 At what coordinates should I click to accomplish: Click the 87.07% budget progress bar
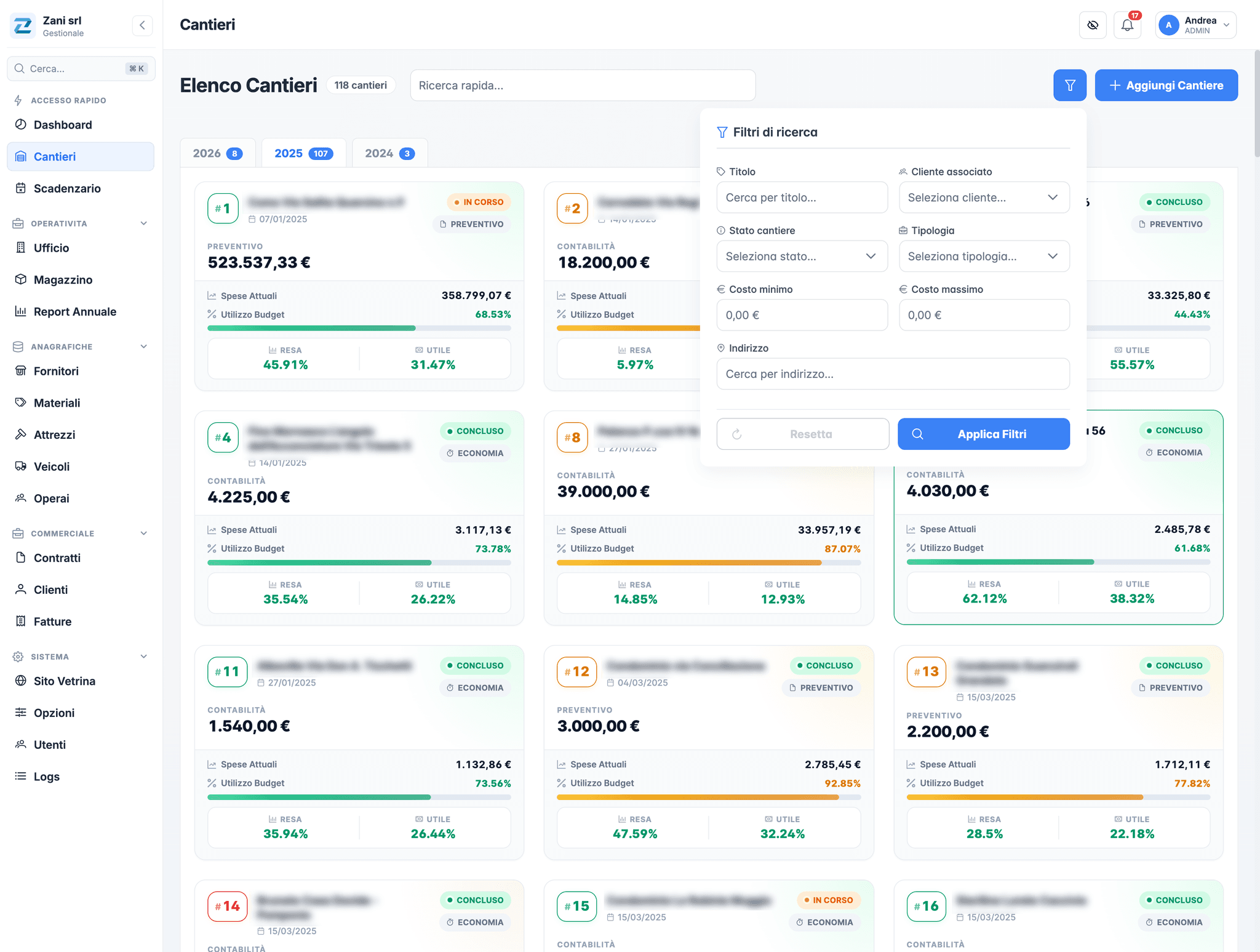(709, 562)
